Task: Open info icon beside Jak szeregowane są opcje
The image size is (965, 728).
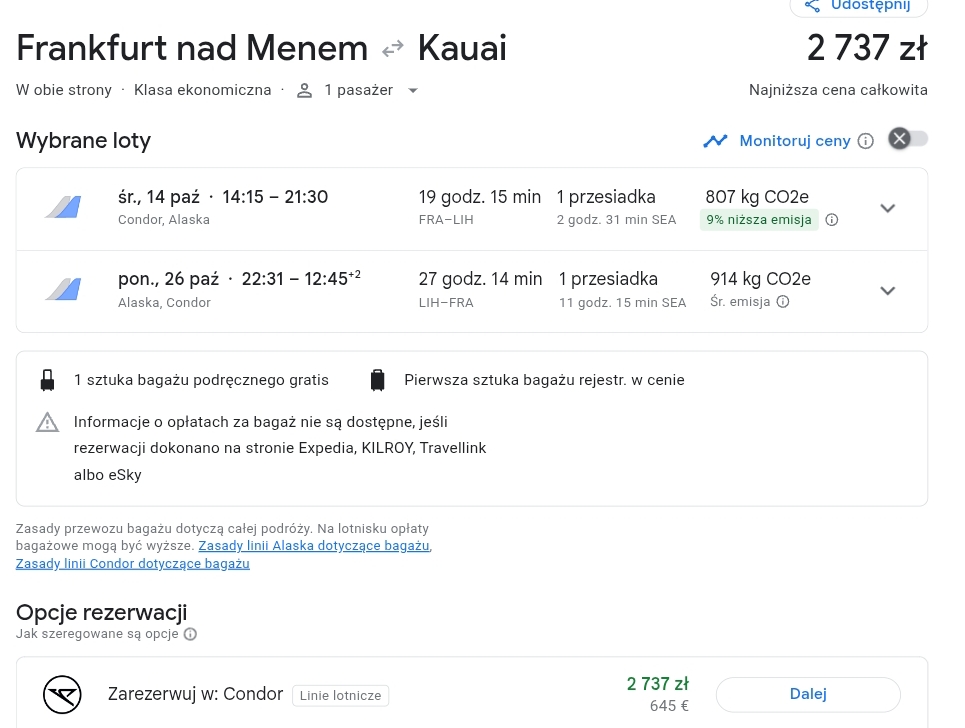Action: point(191,634)
